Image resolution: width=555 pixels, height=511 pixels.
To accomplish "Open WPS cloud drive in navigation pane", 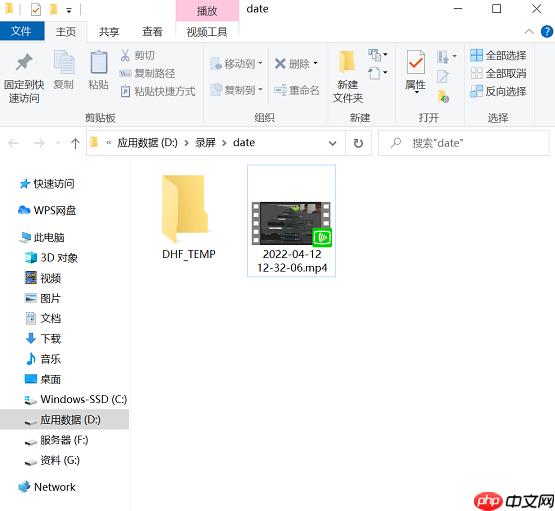I will click(47, 210).
